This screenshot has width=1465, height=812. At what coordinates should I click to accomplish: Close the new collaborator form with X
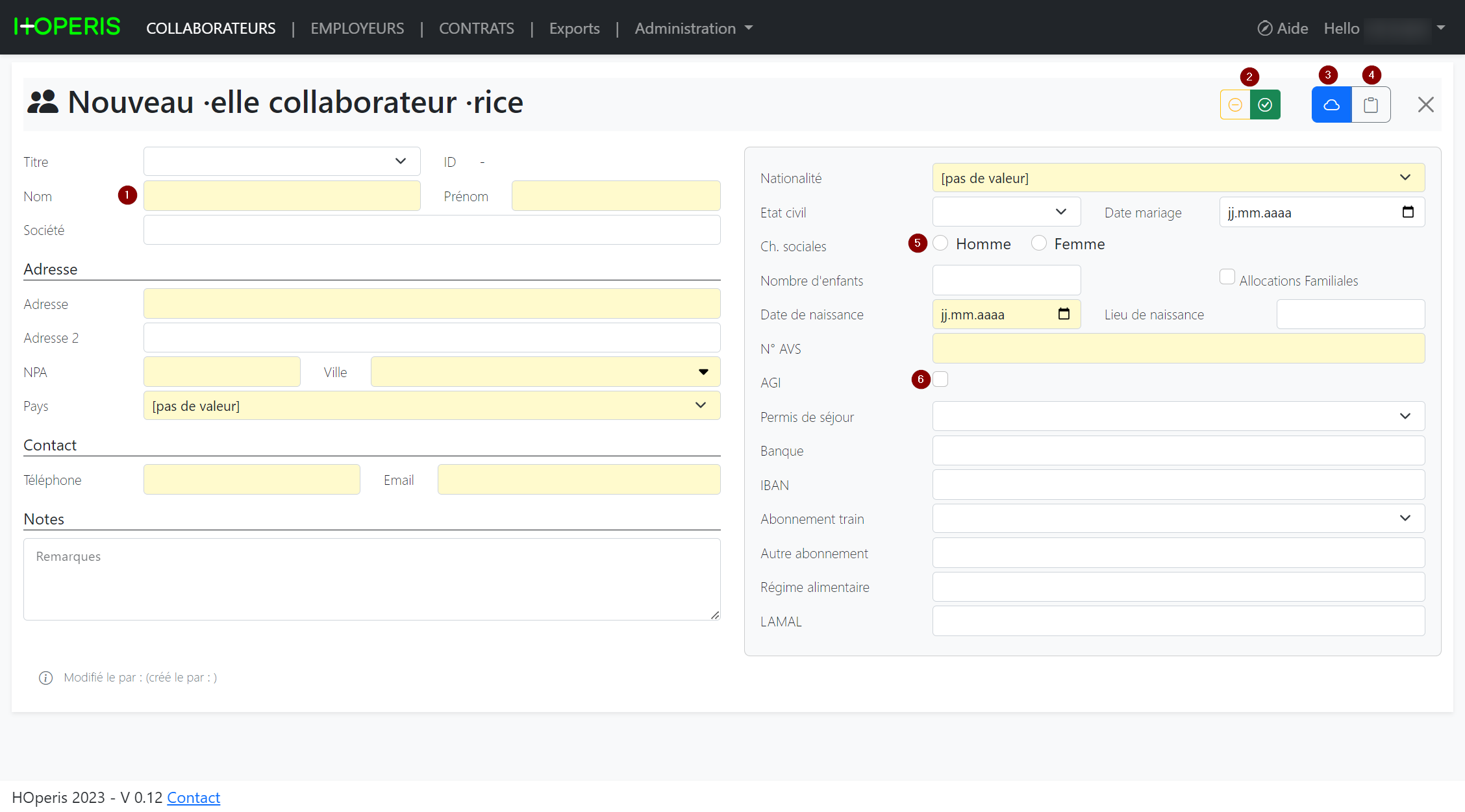click(1425, 105)
